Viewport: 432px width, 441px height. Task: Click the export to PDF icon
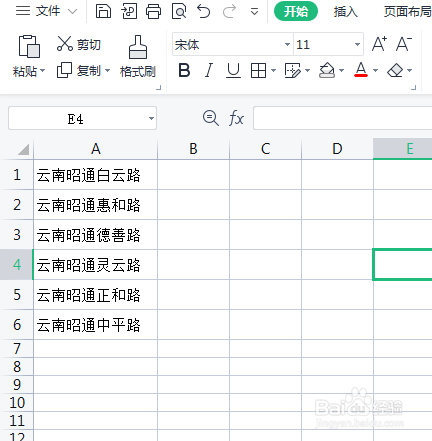click(x=129, y=11)
